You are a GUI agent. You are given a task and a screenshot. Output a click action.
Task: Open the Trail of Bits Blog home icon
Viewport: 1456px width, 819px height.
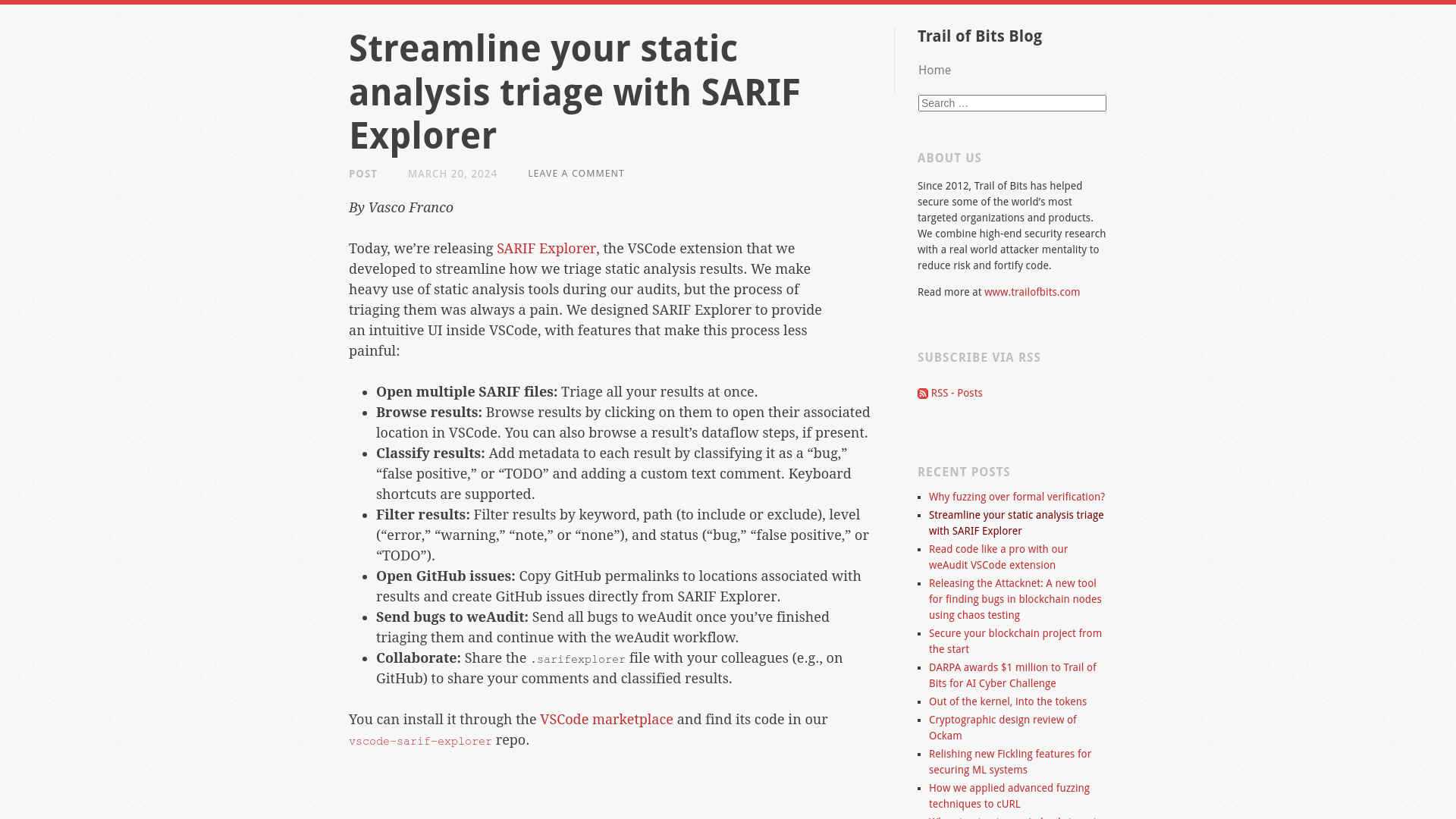(x=934, y=70)
